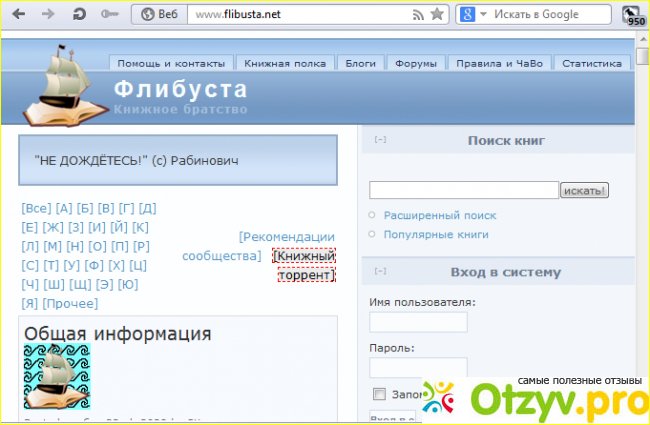Image resolution: width=650 pixels, height=425 pixels.
Task: Click the Популярные книги link
Action: pyautogui.click(x=436, y=234)
